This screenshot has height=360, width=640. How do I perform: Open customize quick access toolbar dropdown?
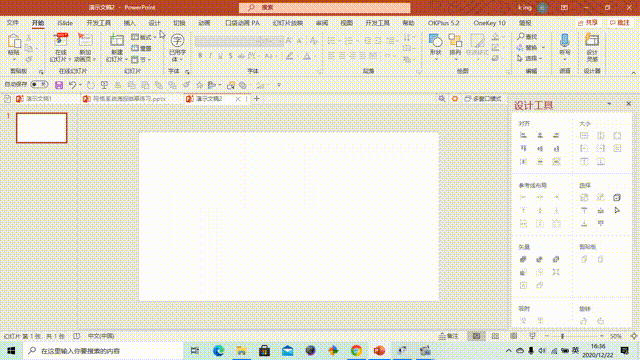279,85
